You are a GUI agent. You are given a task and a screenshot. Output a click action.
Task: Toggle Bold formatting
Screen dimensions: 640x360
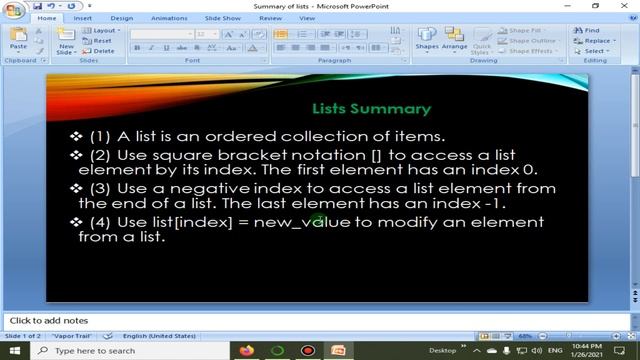click(x=137, y=48)
